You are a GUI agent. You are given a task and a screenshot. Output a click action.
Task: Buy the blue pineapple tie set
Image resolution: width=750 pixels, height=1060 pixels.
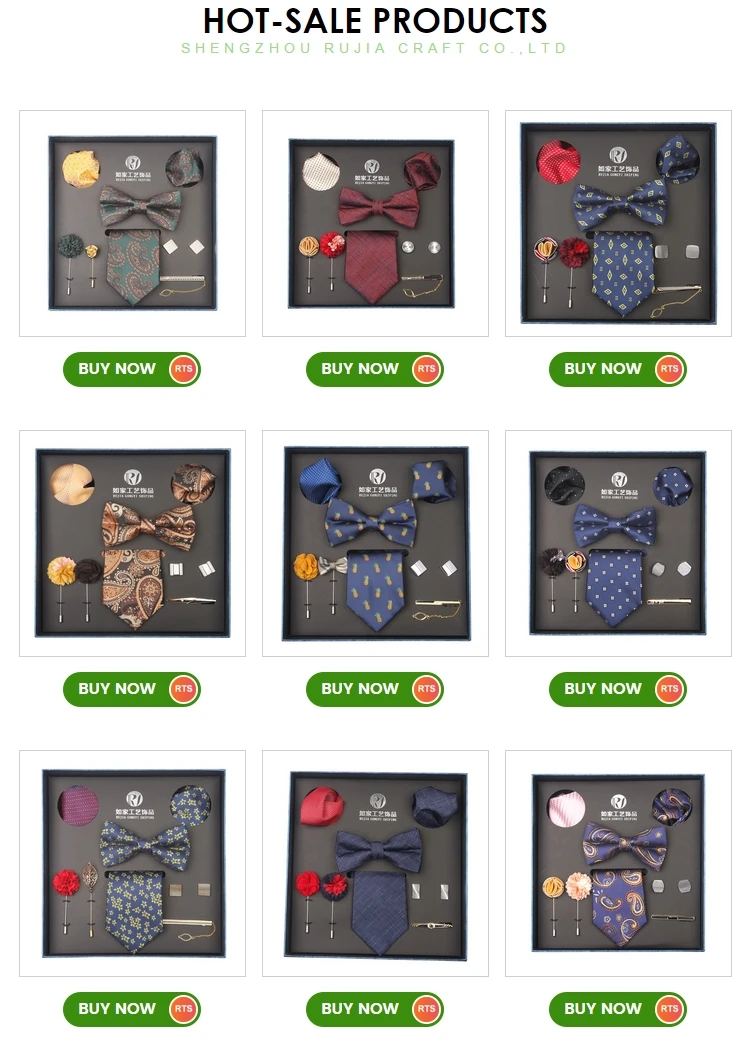[x=375, y=689]
